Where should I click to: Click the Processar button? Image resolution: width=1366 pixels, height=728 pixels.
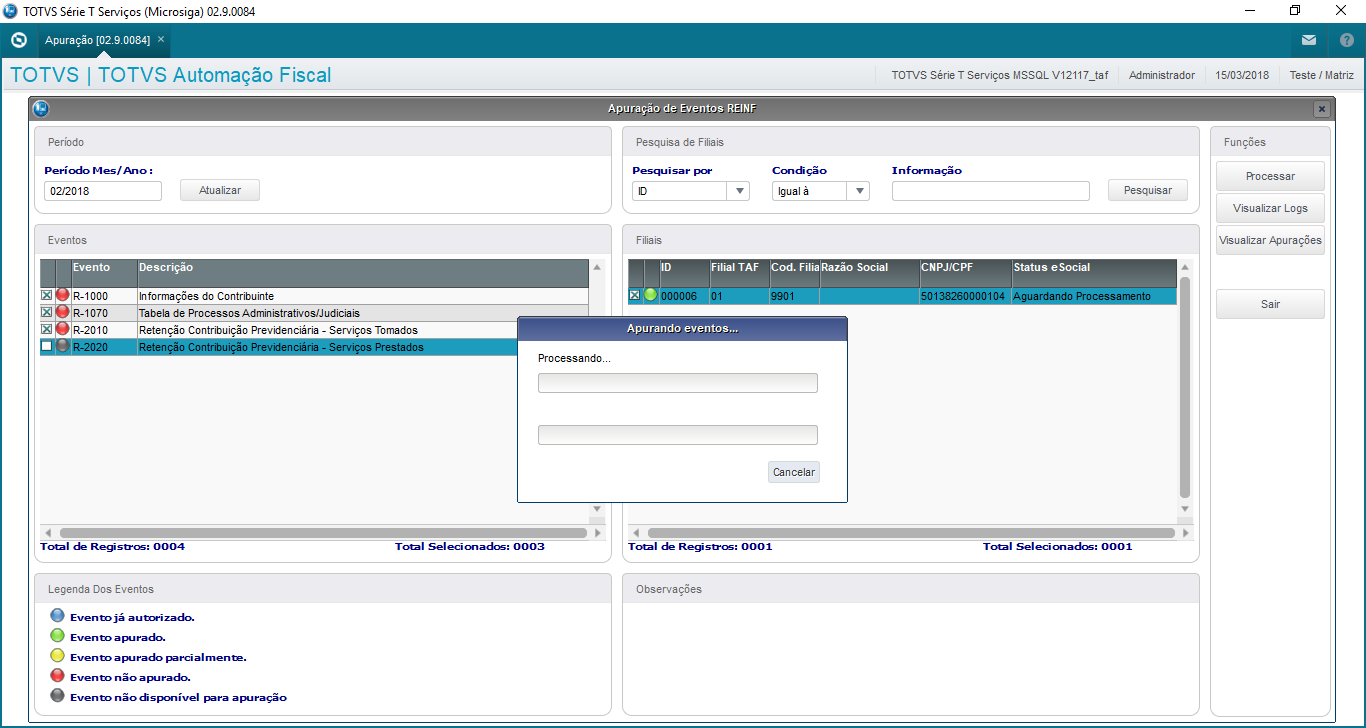[x=1270, y=176]
